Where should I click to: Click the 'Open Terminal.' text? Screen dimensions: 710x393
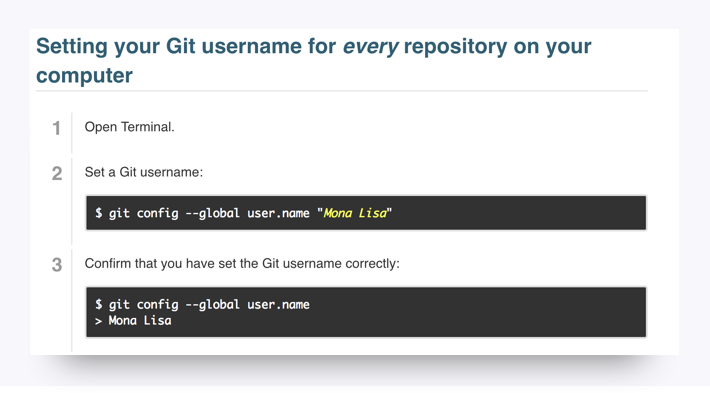tap(130, 127)
